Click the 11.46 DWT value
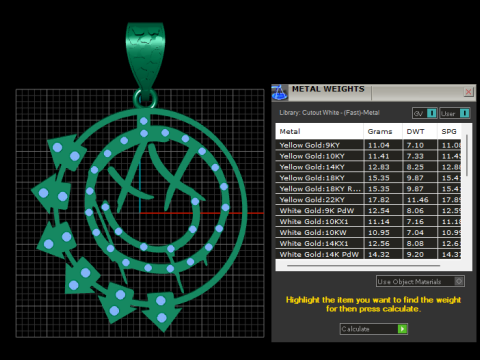The width and height of the screenshot is (480, 360). click(x=417, y=200)
